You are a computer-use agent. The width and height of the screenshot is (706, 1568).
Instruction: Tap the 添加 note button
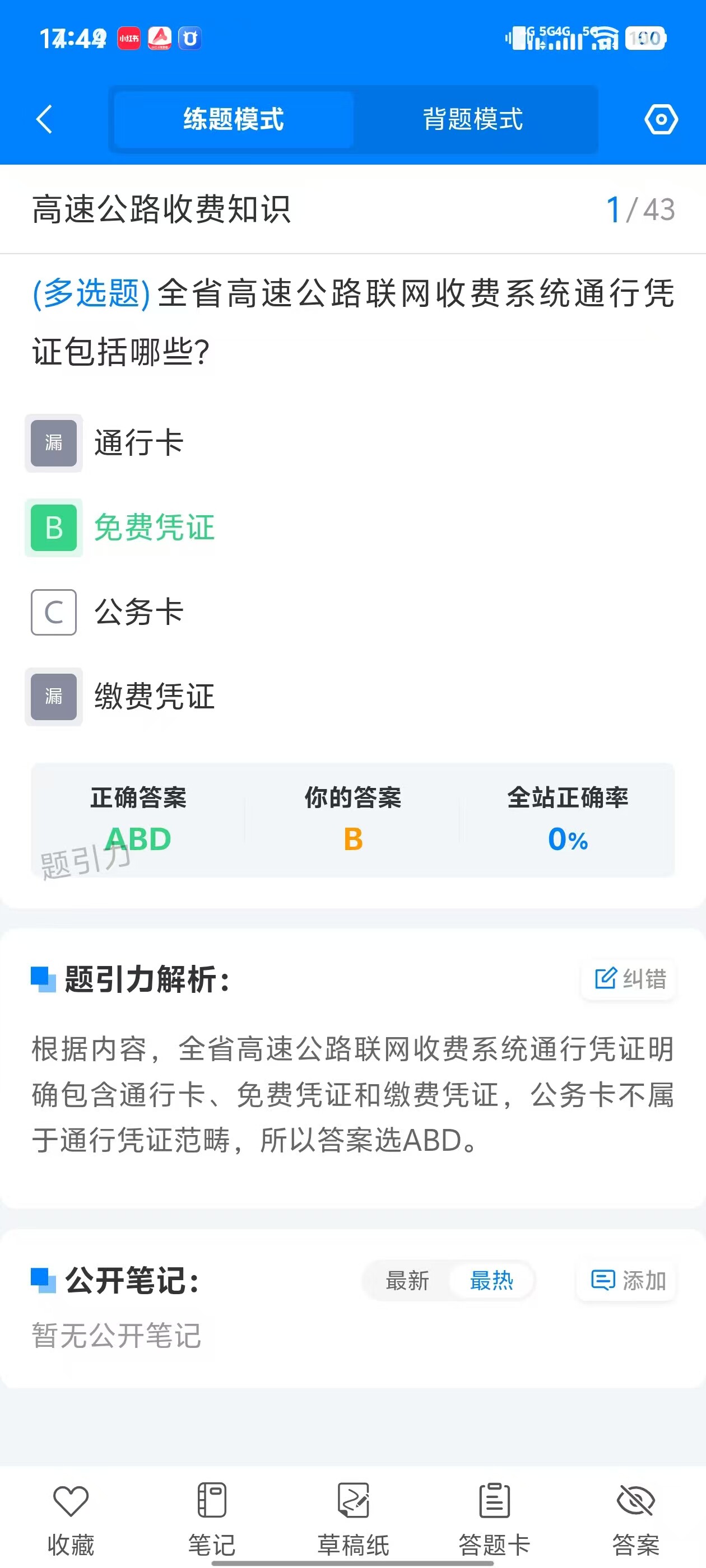pos(627,1281)
